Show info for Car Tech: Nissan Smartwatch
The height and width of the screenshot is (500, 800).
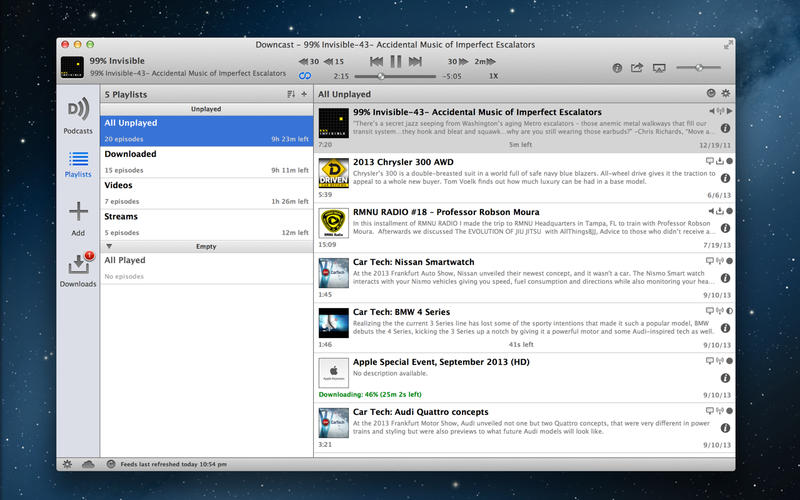pyautogui.click(x=725, y=278)
